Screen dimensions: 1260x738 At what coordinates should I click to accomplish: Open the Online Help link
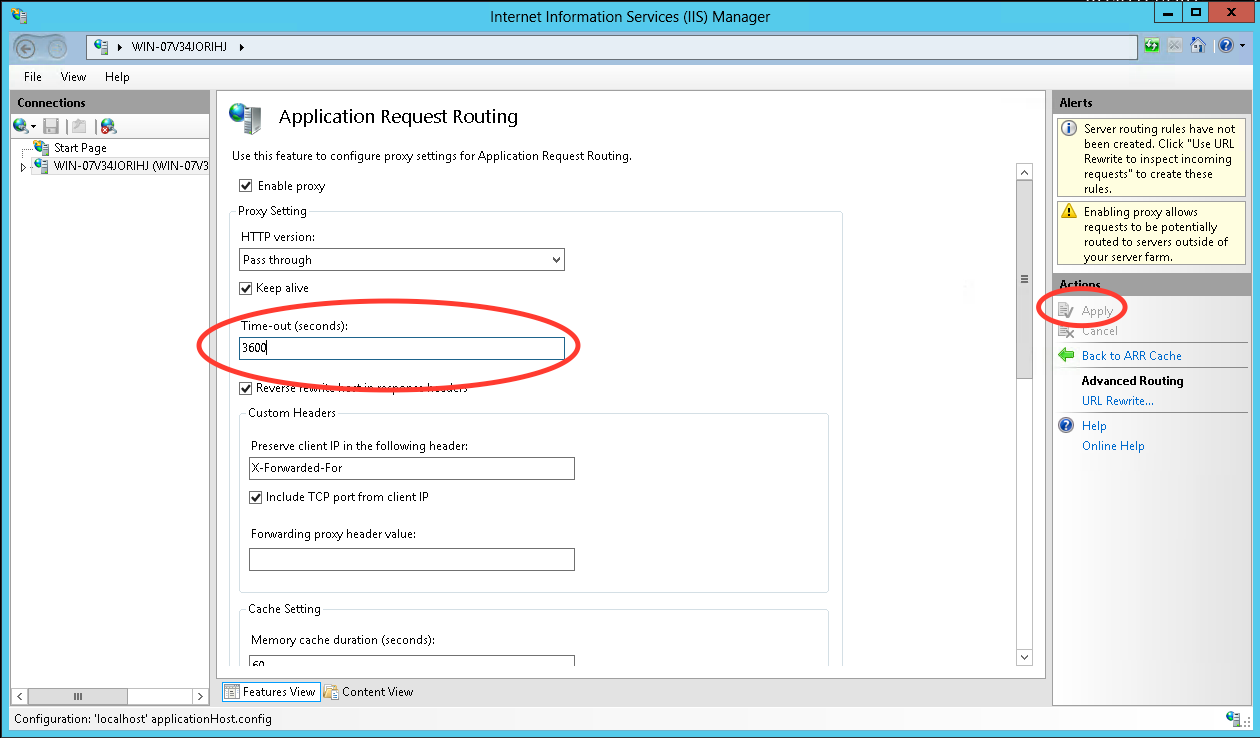pyautogui.click(x=1113, y=446)
